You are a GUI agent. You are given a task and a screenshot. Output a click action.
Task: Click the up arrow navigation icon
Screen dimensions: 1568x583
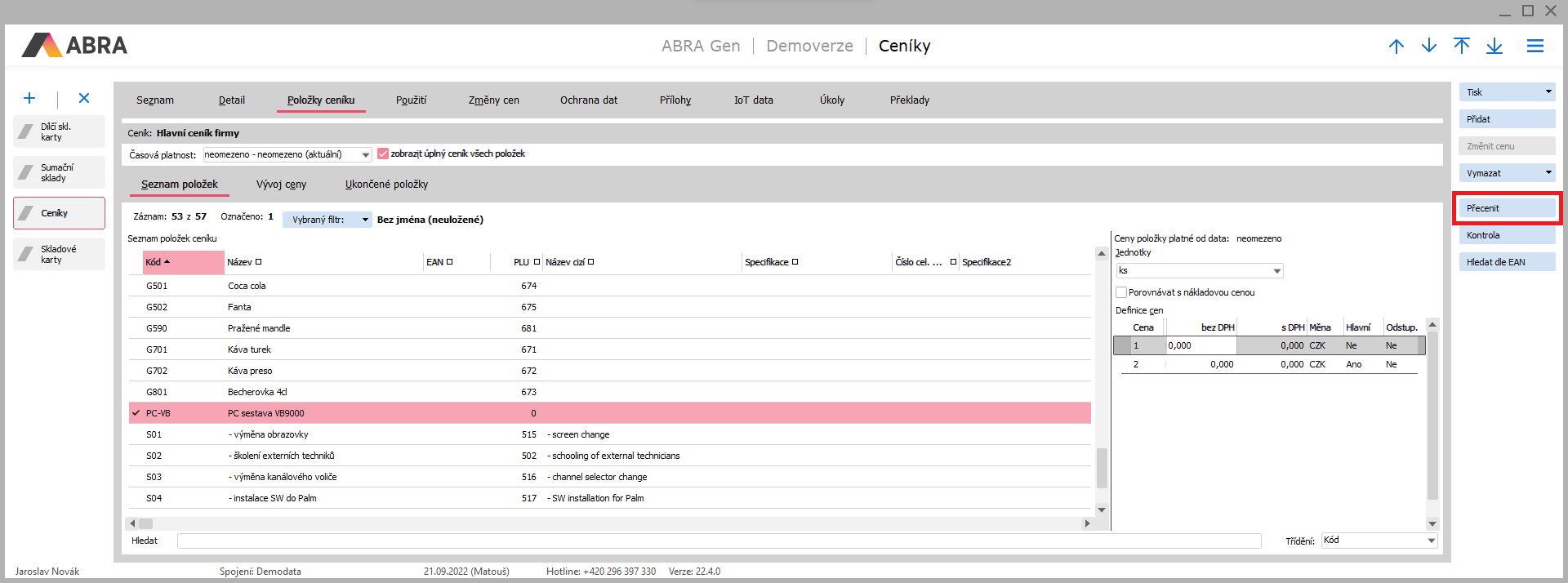pos(1396,46)
